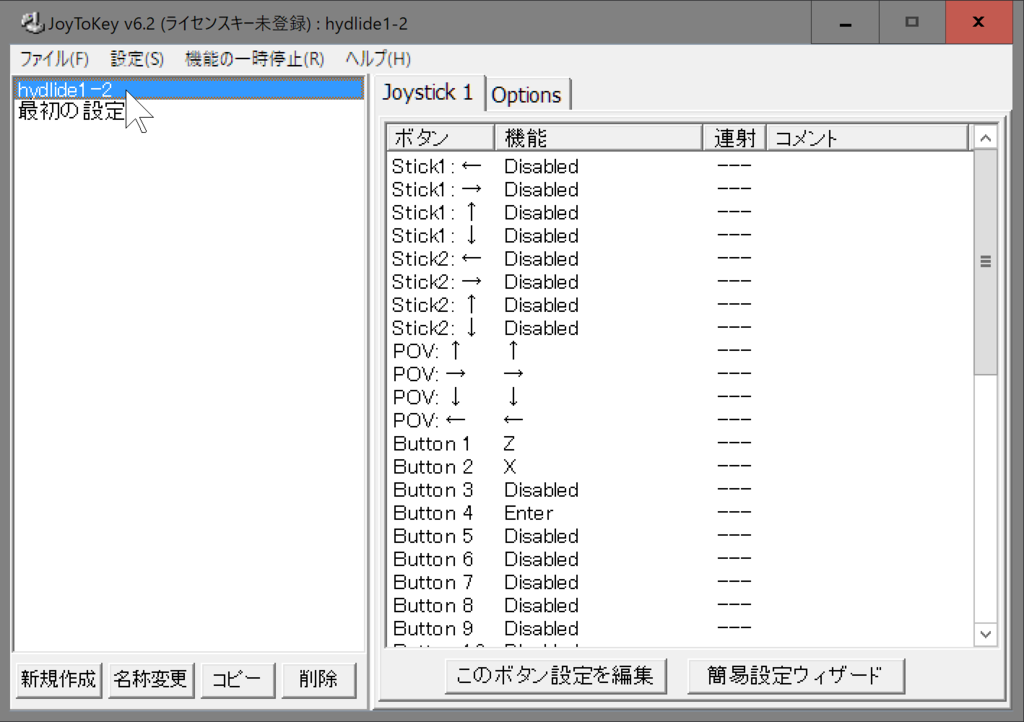Select the hydlide1-2 profile
This screenshot has width=1024, height=722.
pyautogui.click(x=188, y=89)
